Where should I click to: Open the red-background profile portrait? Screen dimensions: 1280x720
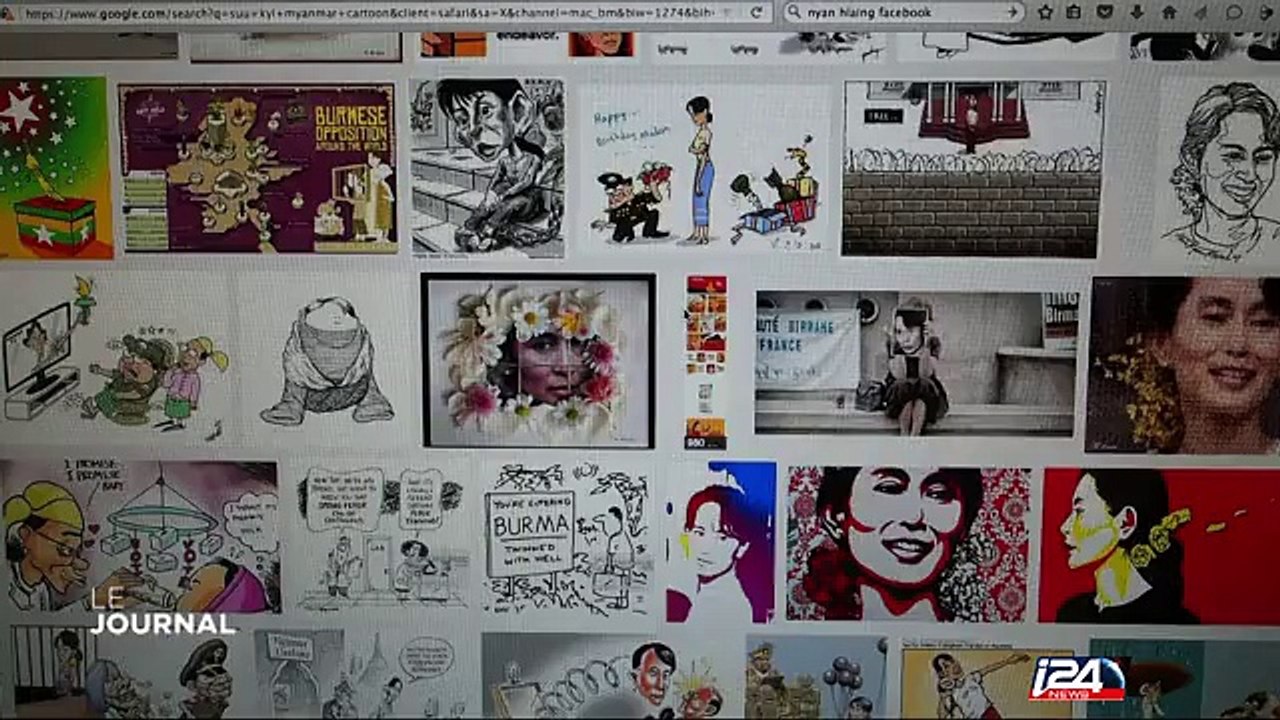[x=1160, y=546]
